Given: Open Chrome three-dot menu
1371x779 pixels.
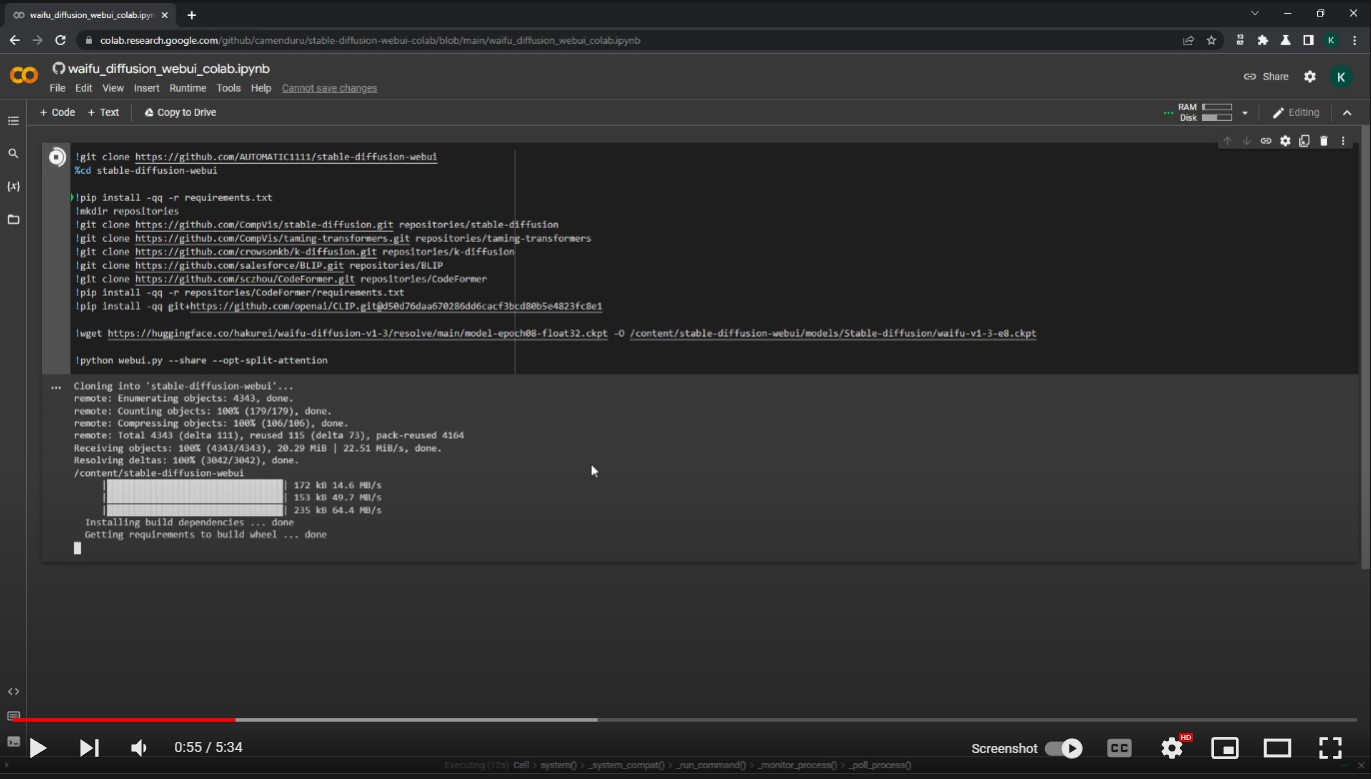Looking at the screenshot, I should [1355, 41].
